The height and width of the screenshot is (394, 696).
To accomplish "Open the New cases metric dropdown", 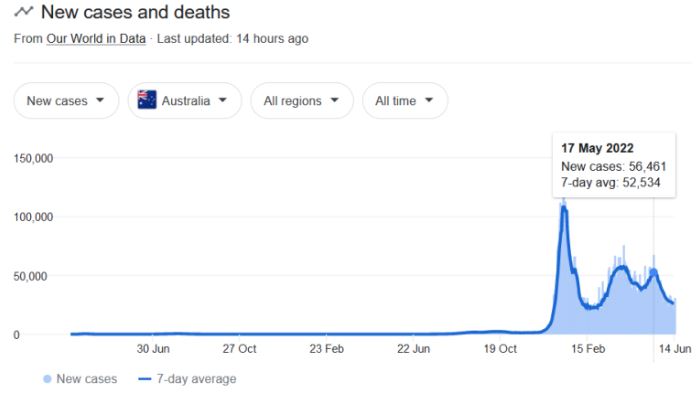I will click(x=66, y=100).
